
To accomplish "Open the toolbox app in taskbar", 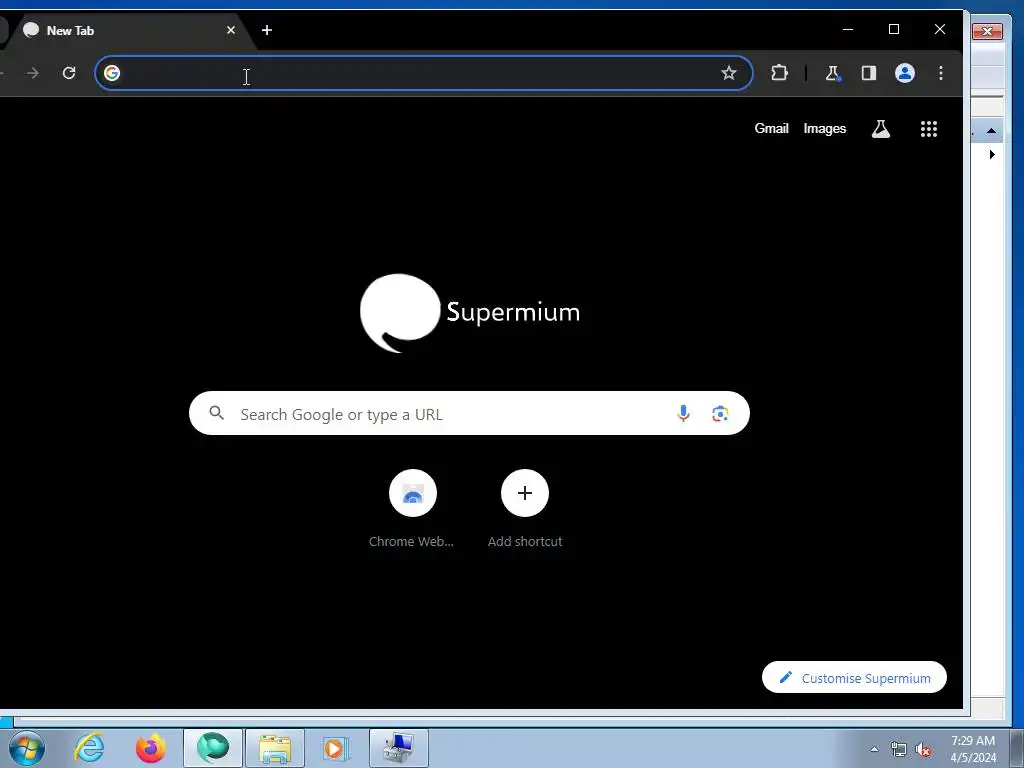I will 399,748.
